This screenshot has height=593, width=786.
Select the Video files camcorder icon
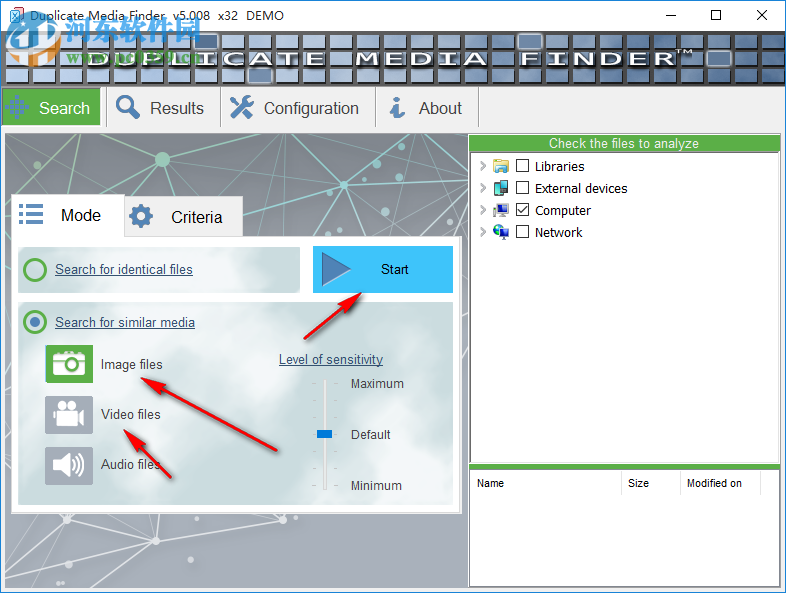pyautogui.click(x=69, y=415)
